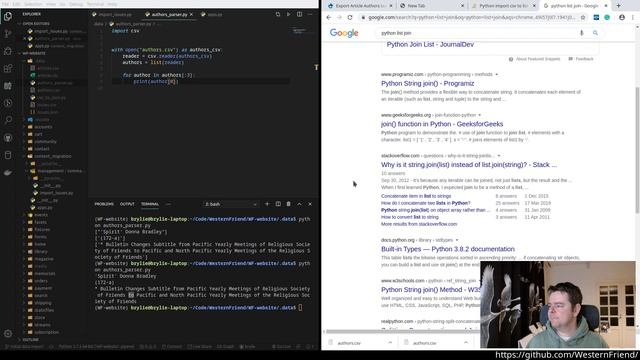640x360 pixels.
Task: Click About Featured Snippets link
Action: (538, 59)
